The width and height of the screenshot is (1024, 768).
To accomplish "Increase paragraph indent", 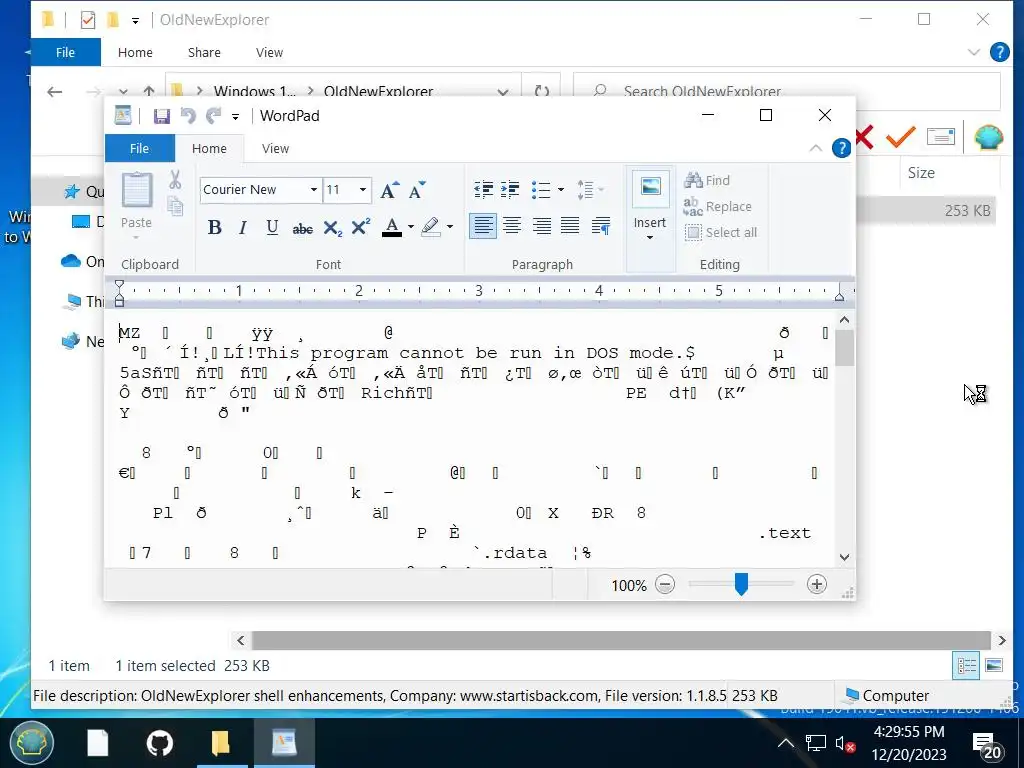I will pyautogui.click(x=510, y=190).
